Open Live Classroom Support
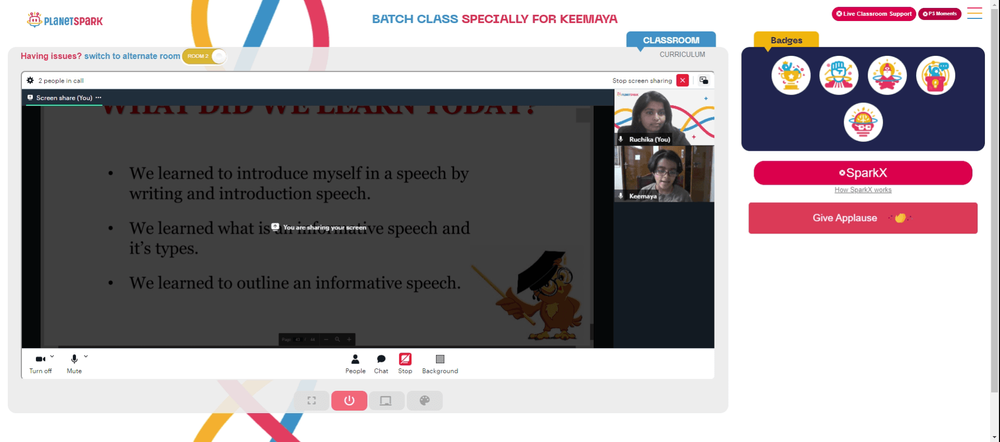This screenshot has height=442, width=1000. click(874, 14)
